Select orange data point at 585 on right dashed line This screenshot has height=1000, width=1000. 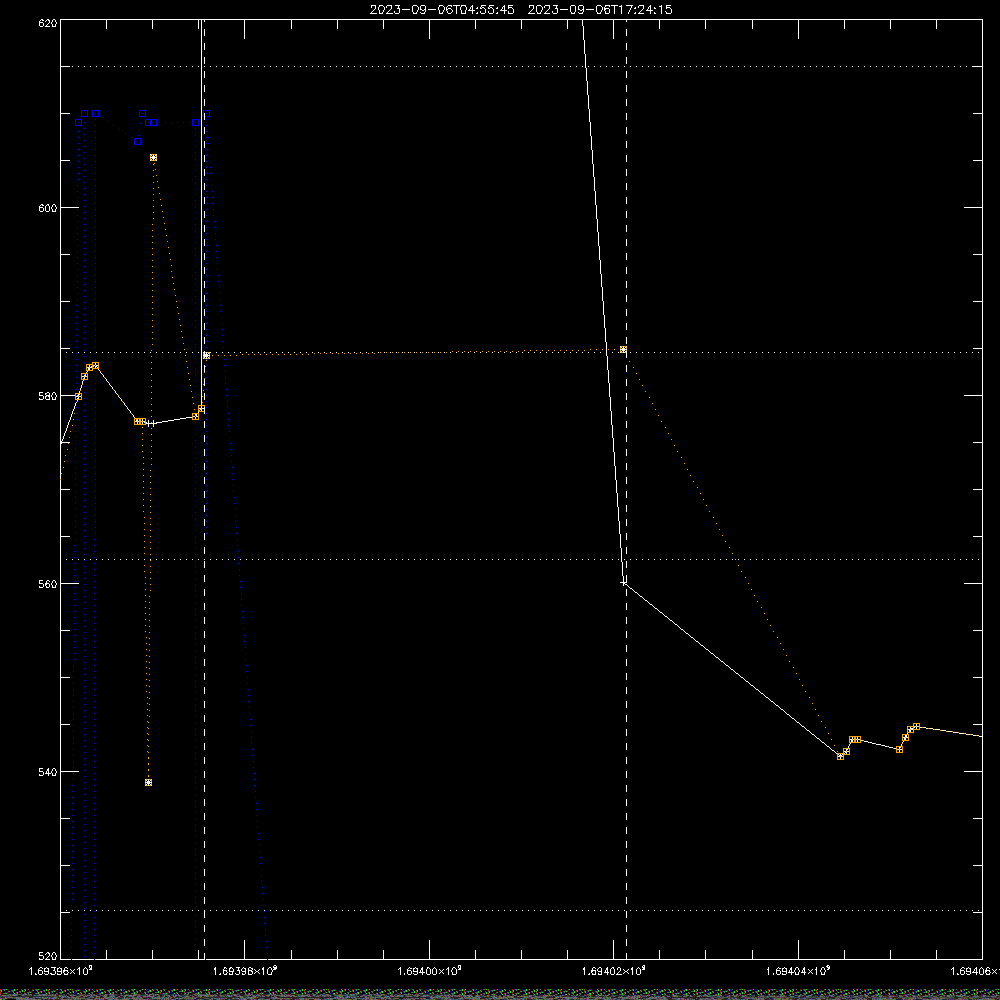(623, 349)
